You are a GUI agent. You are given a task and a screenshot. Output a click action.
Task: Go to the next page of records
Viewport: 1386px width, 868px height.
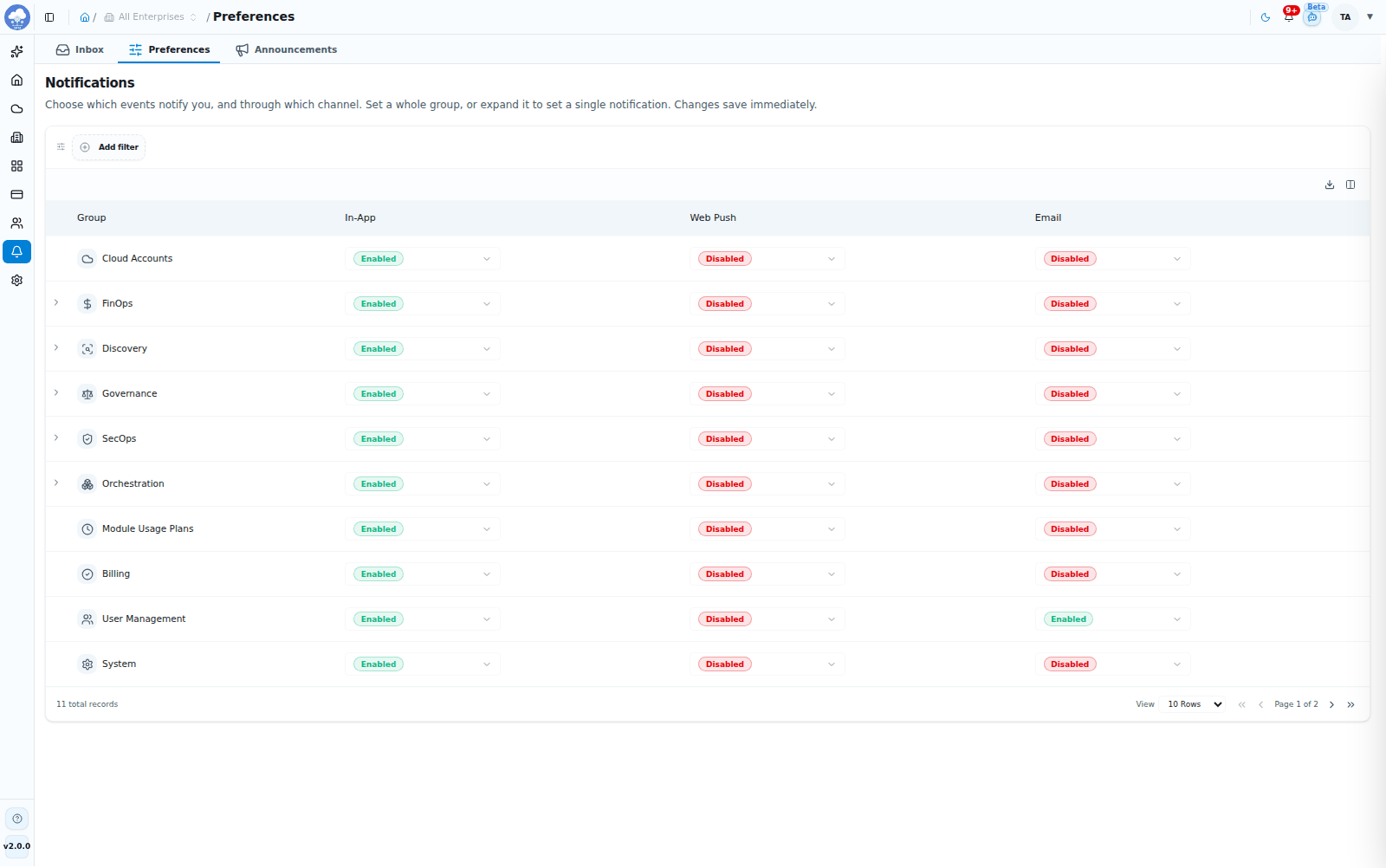[x=1332, y=704]
